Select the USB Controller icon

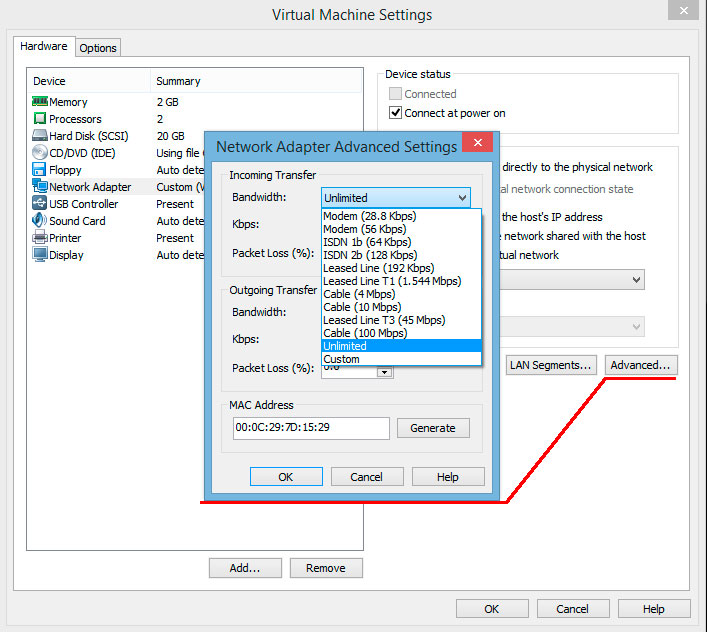(x=39, y=203)
